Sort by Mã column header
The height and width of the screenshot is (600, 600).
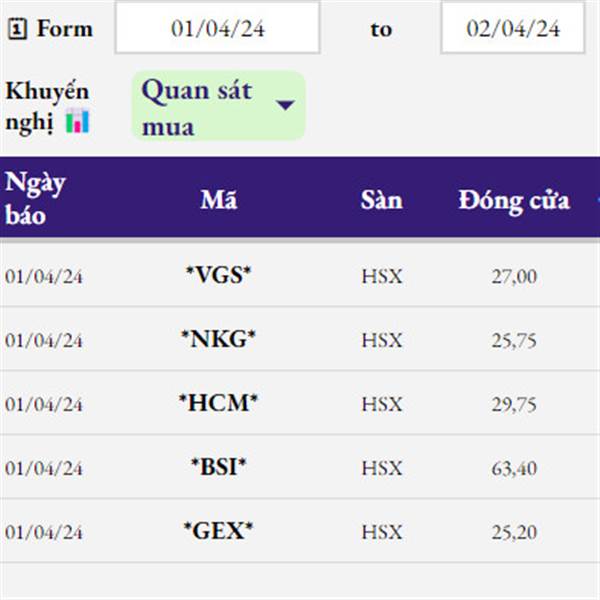coord(218,199)
